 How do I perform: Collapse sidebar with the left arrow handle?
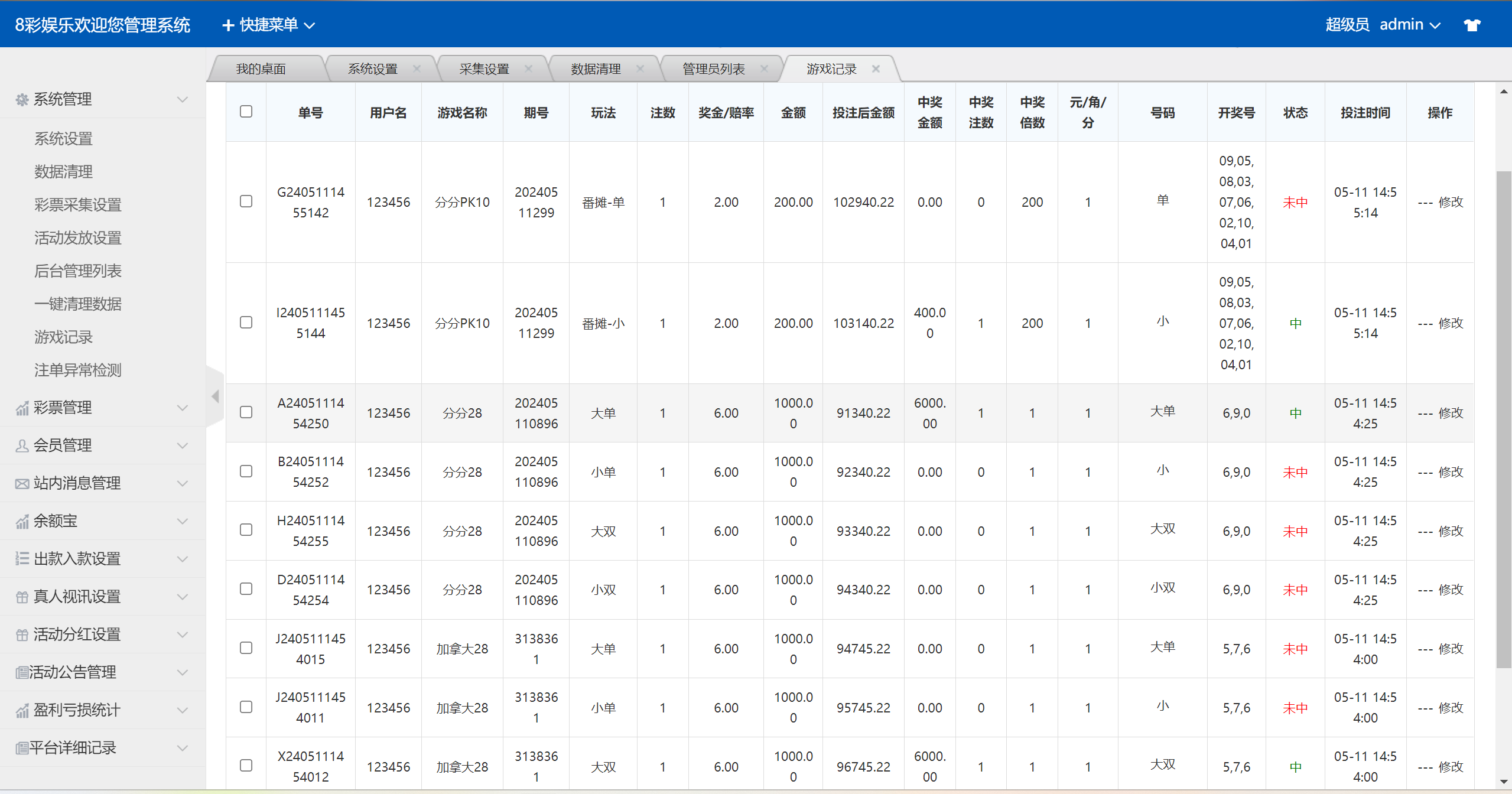click(215, 396)
